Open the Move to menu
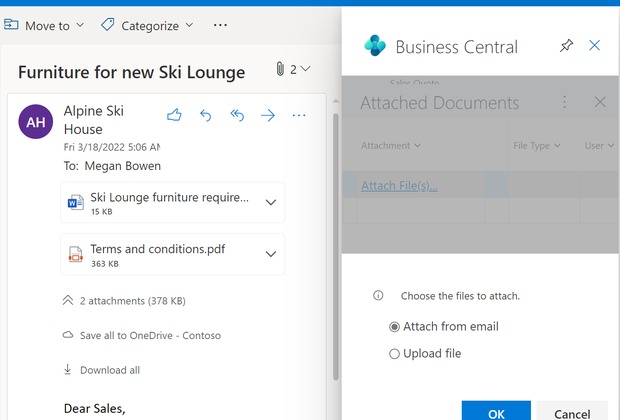This screenshot has width=620, height=420. (x=44, y=26)
